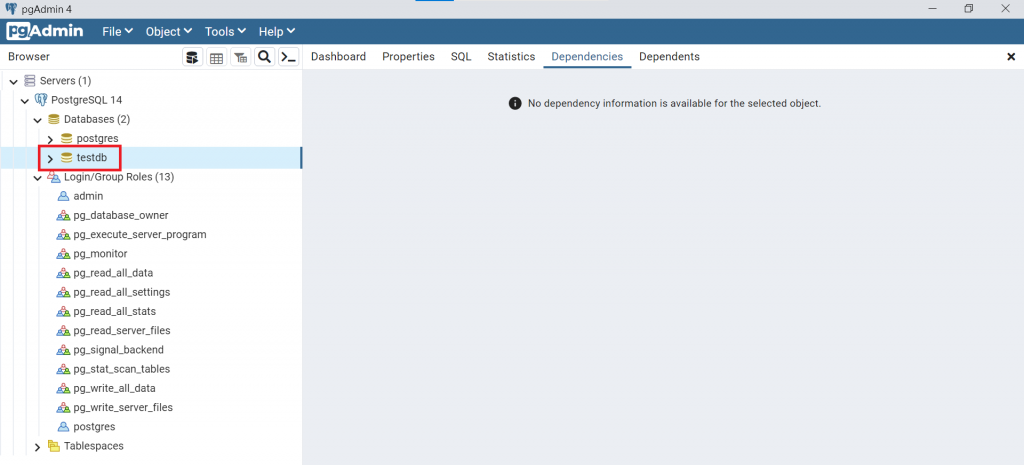
Task: Open the Help menu
Action: (277, 31)
